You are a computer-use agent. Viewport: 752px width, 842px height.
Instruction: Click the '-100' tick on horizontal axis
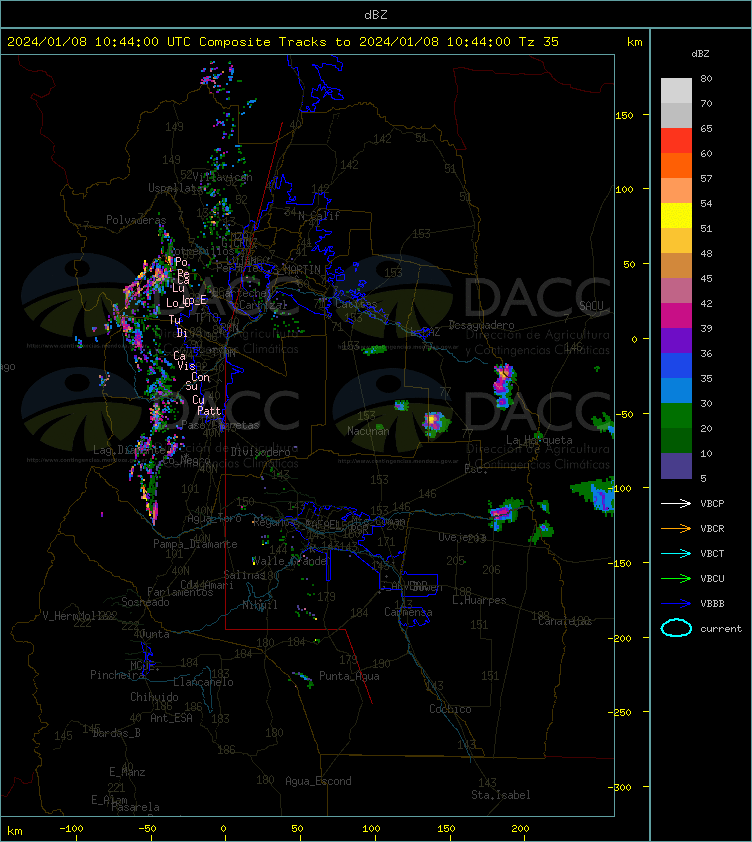[71, 828]
